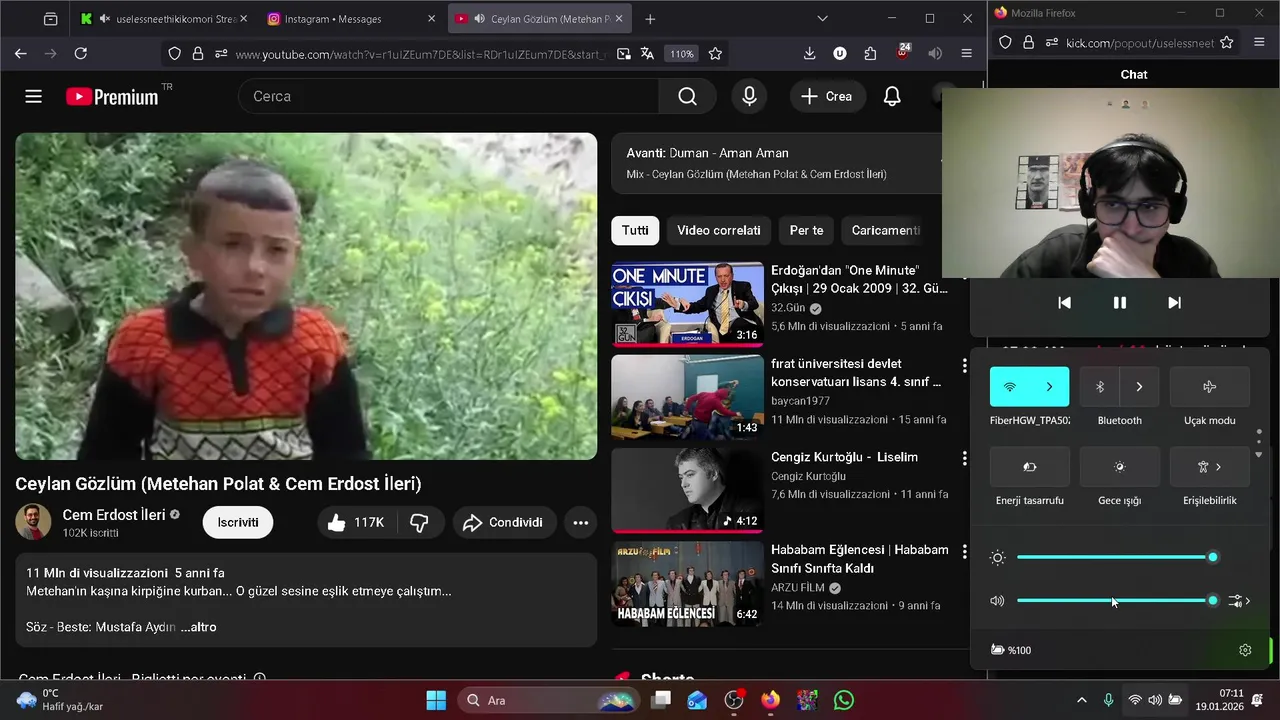1280x720 pixels.
Task: Select the Per te filter chip
Action: coord(806,230)
